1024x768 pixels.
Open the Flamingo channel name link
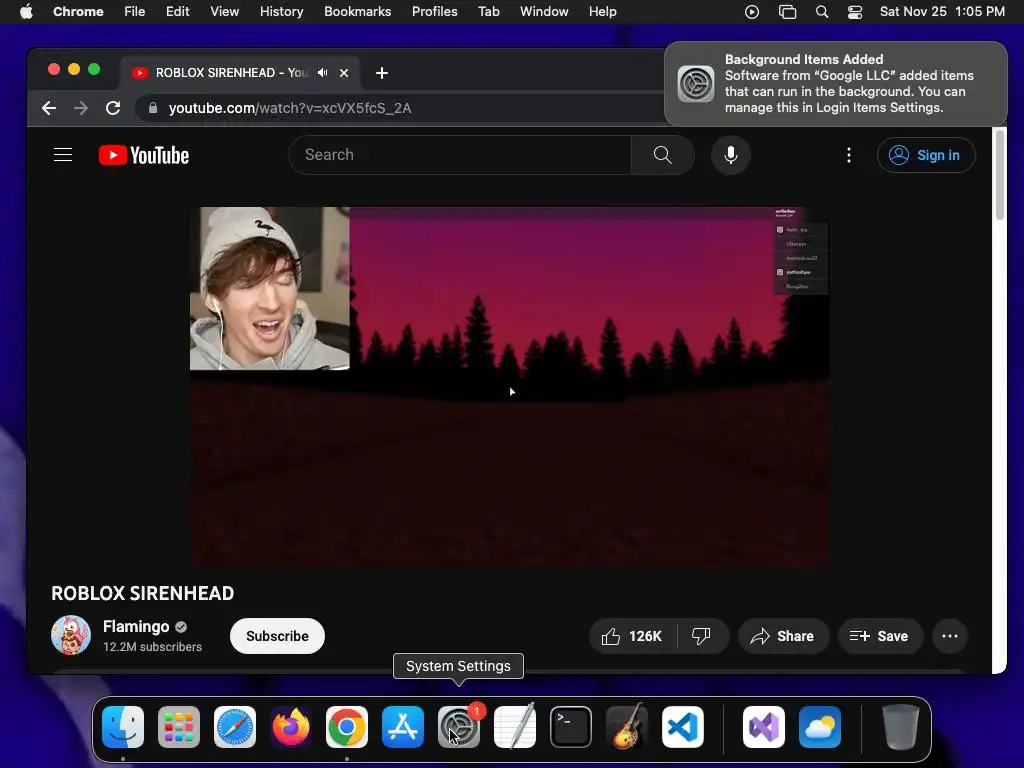tap(136, 626)
